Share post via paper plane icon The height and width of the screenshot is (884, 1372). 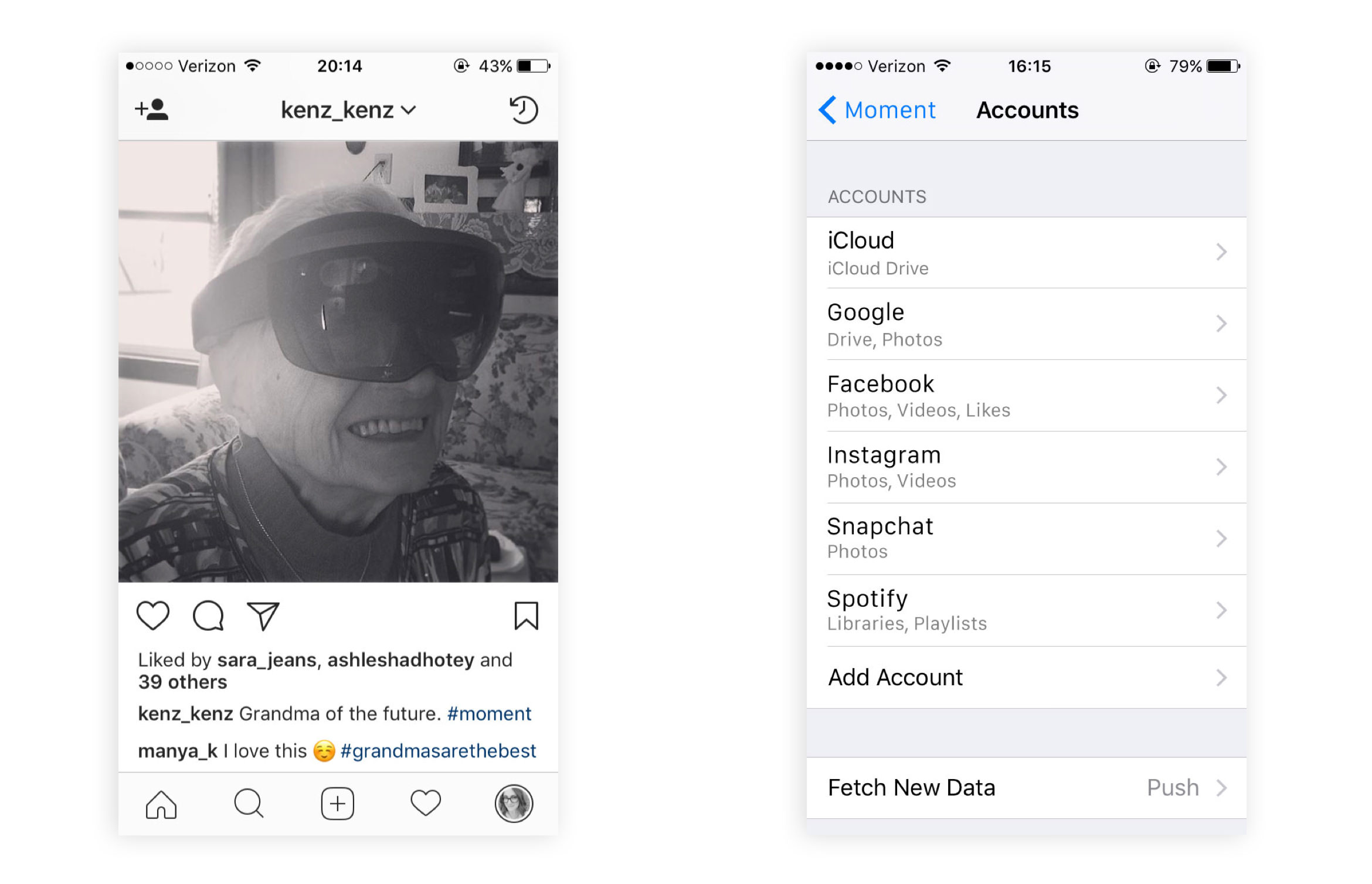[263, 616]
